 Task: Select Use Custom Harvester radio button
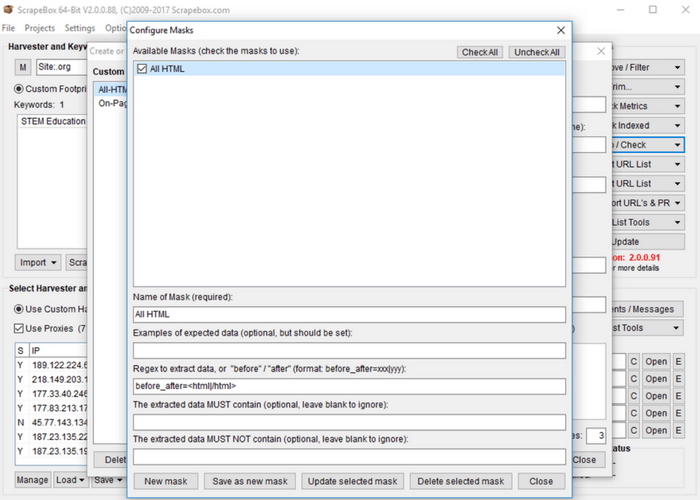(x=18, y=309)
